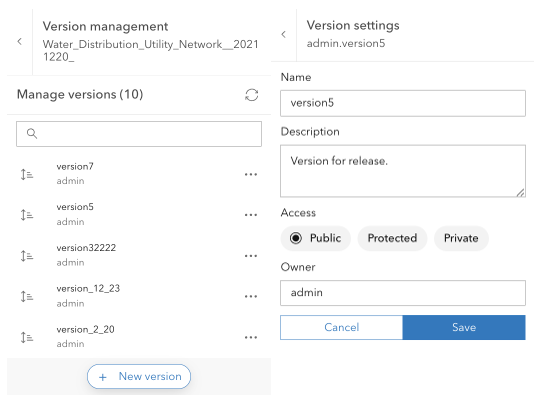Refresh the Manage versions list
This screenshot has height=402, width=534.
coord(252,95)
